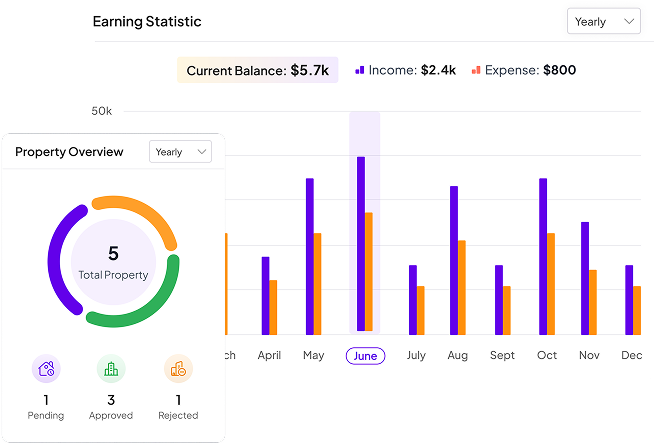Click the Aug purple income bar

point(454,260)
